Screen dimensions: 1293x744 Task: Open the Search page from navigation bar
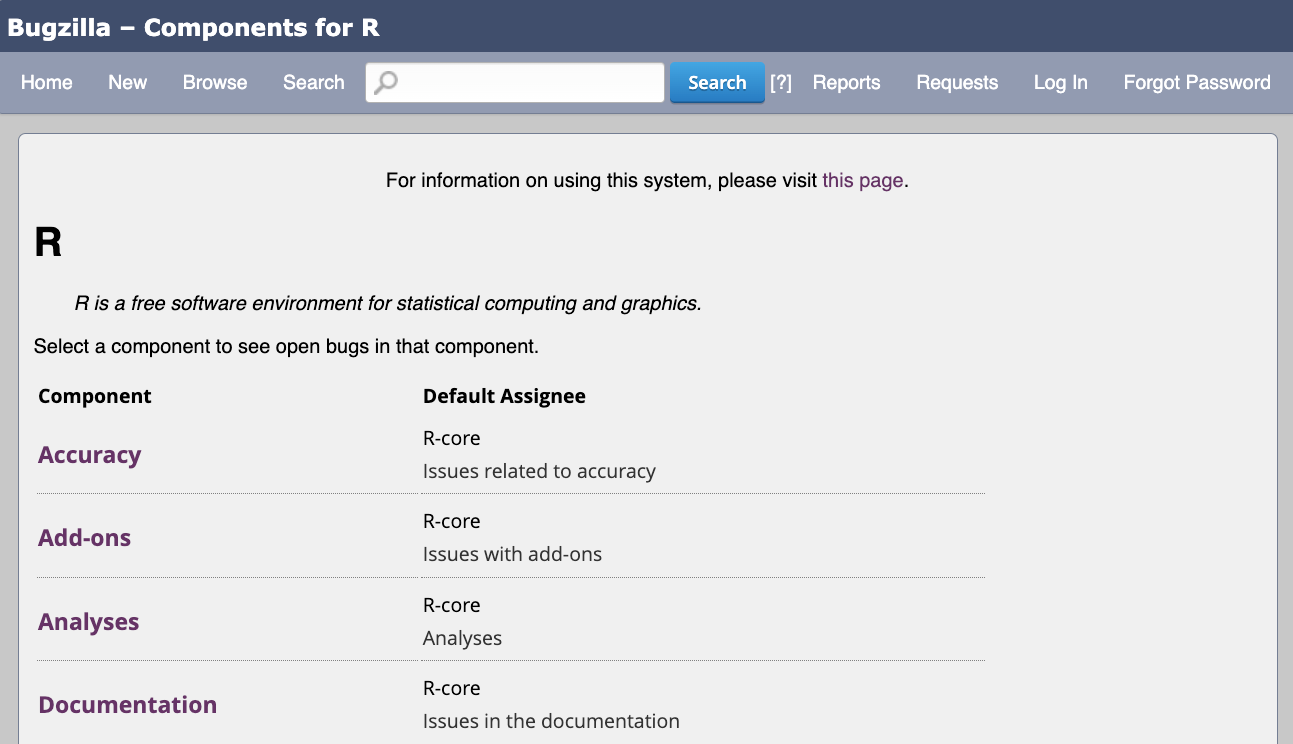tap(313, 83)
